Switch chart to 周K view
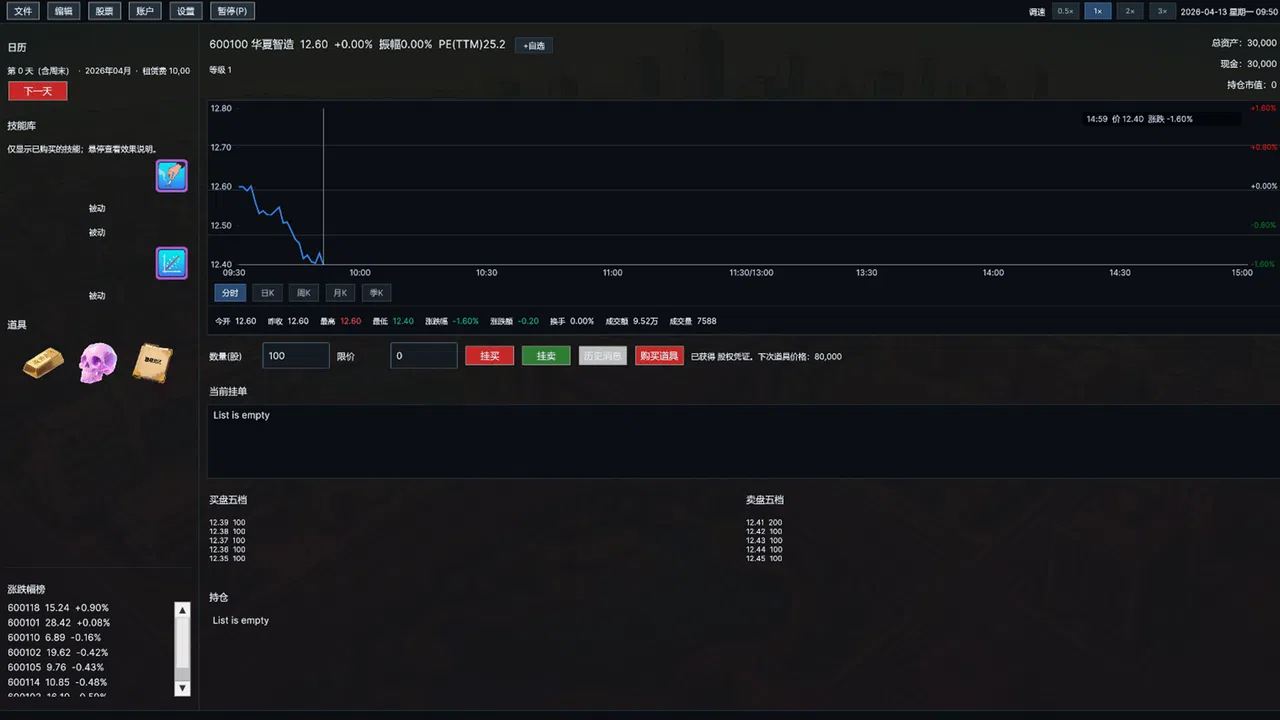Screen dimensions: 1280x720 coord(304,293)
